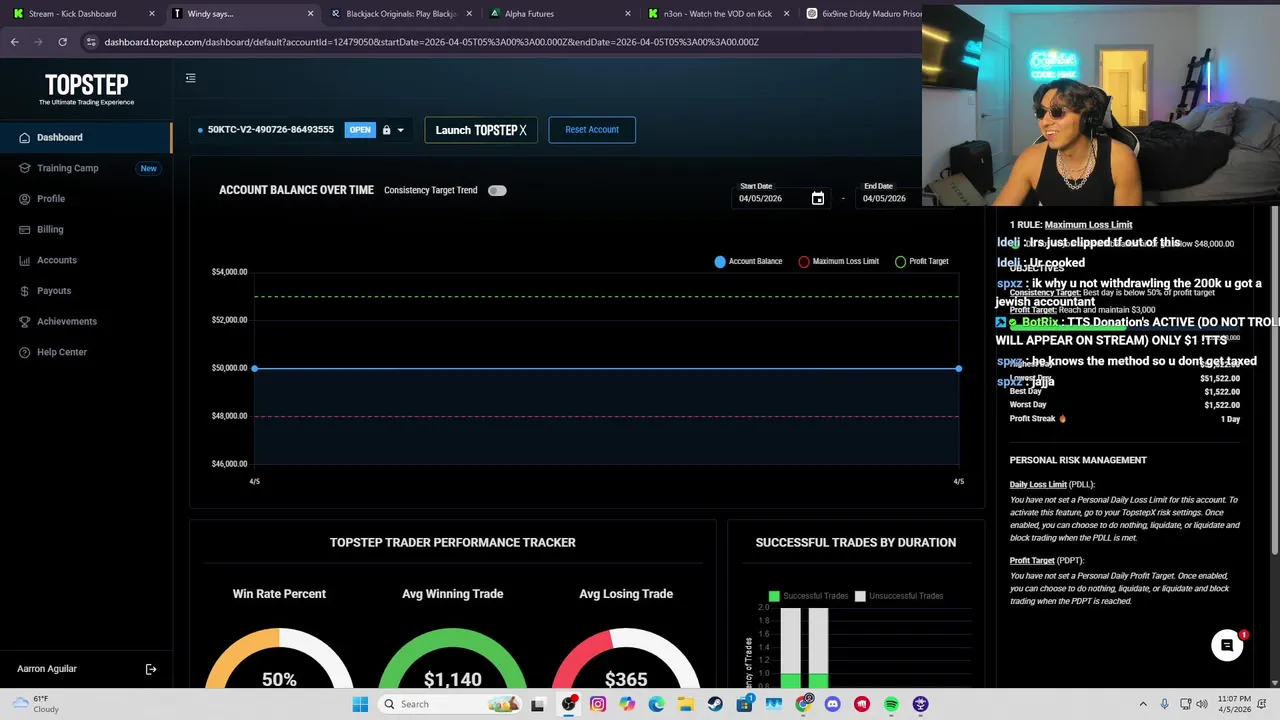Click the Help Center question icon

click(x=24, y=352)
